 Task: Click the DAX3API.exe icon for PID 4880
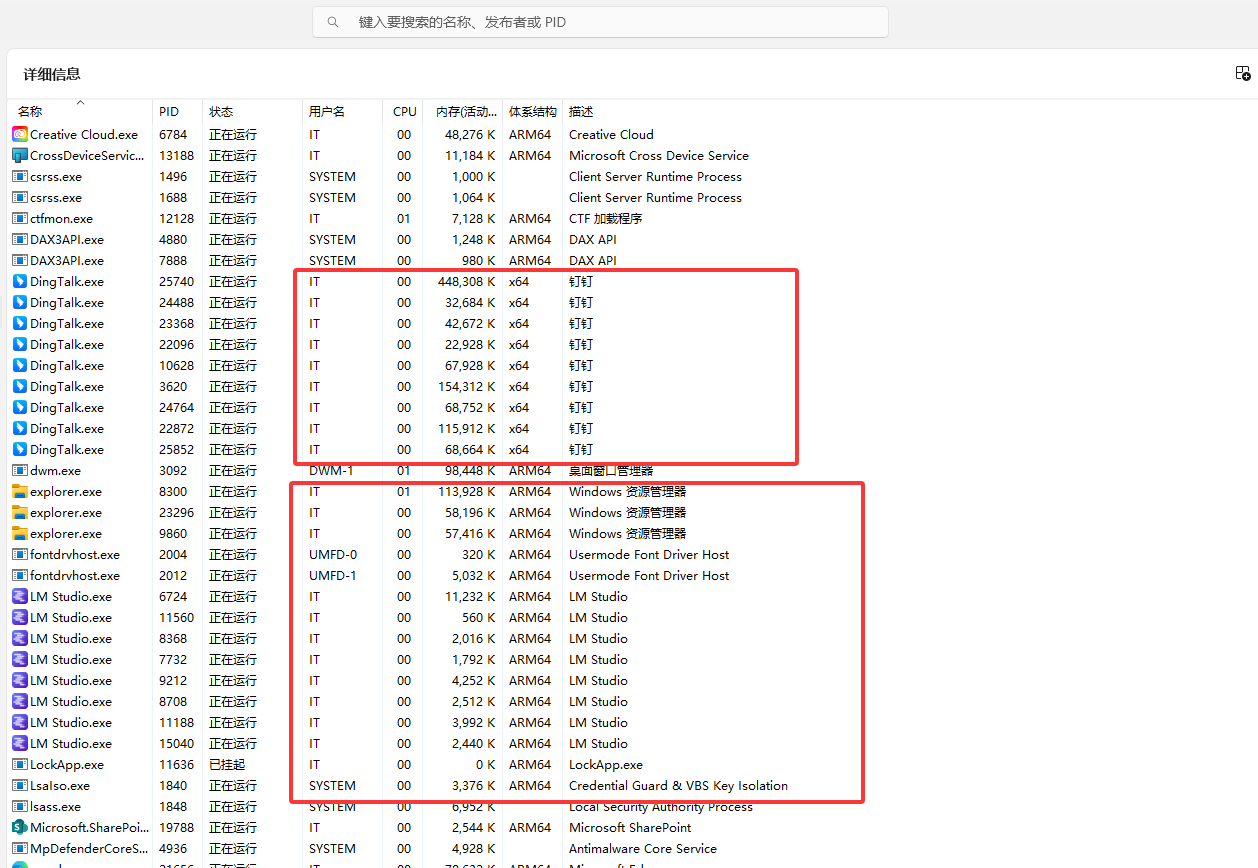20,239
